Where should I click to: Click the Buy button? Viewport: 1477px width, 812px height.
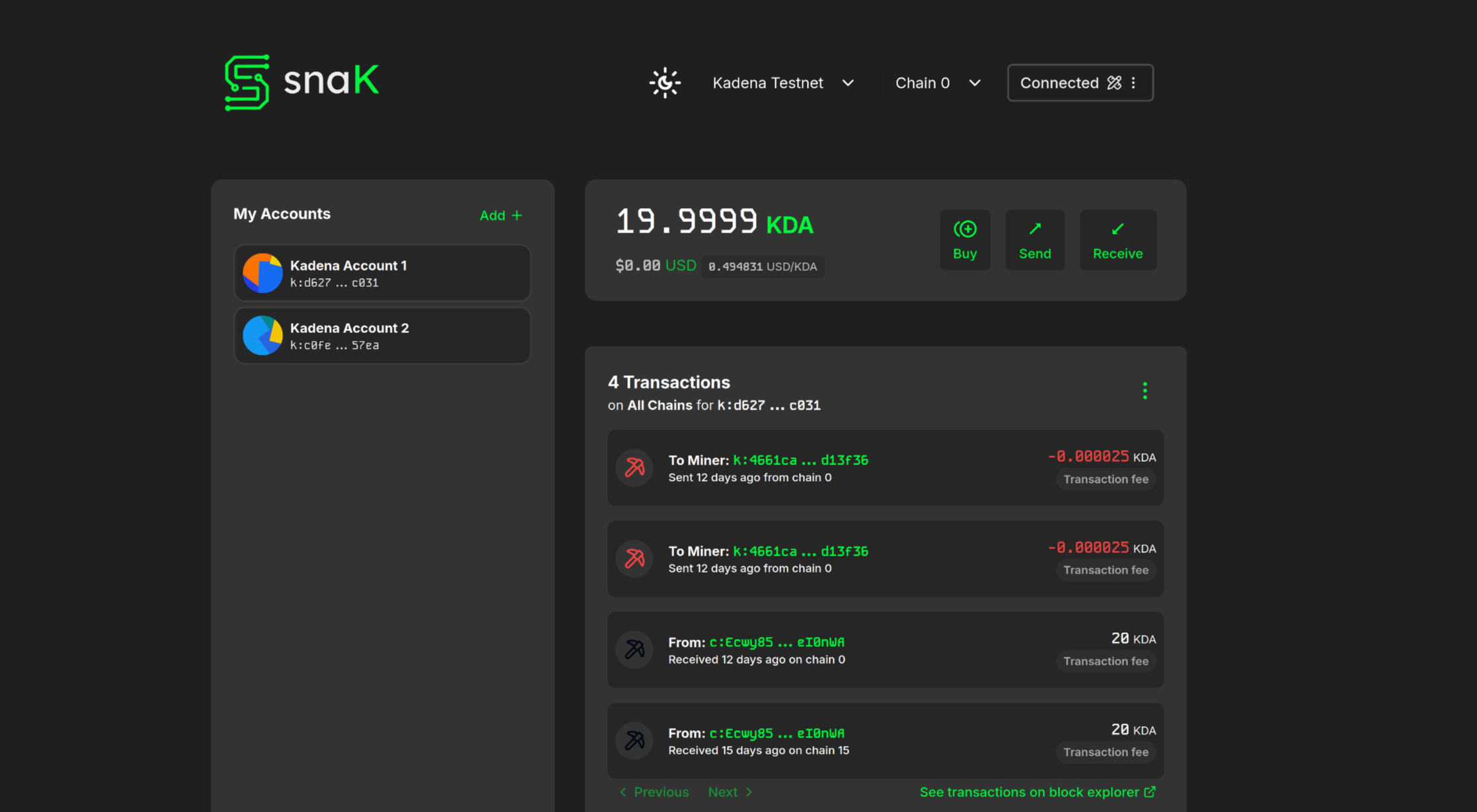[x=965, y=240]
